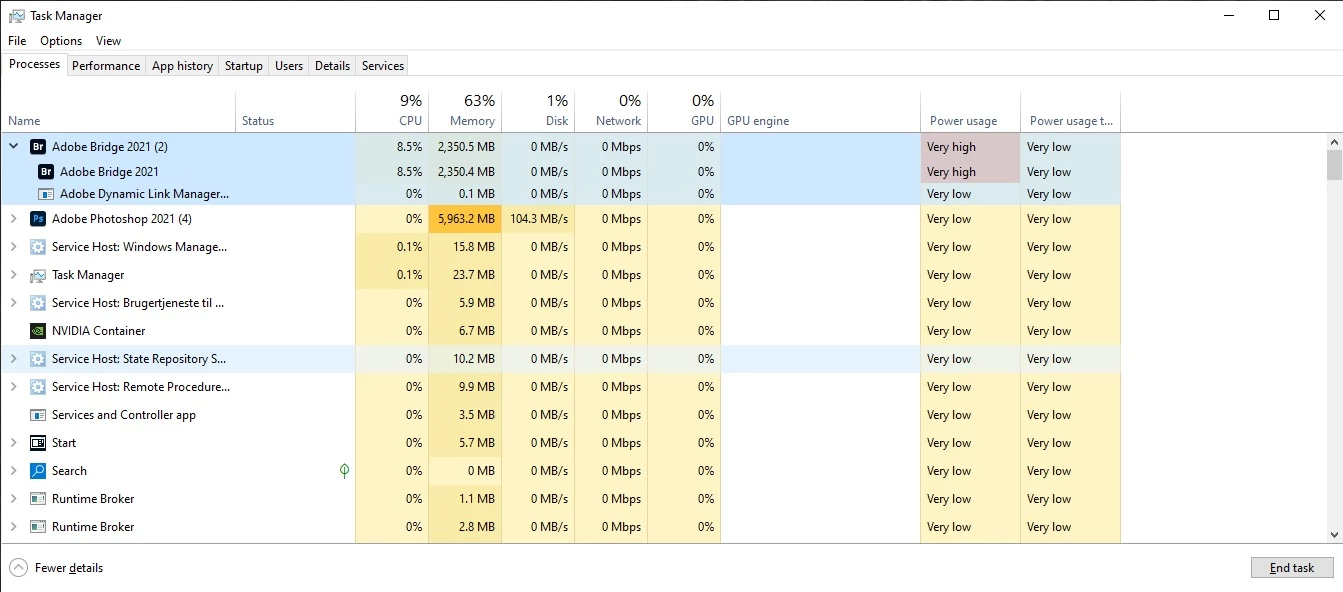1343x592 pixels.
Task: Expand the Adobe Photoshop 2021 (4) group
Action: point(14,218)
